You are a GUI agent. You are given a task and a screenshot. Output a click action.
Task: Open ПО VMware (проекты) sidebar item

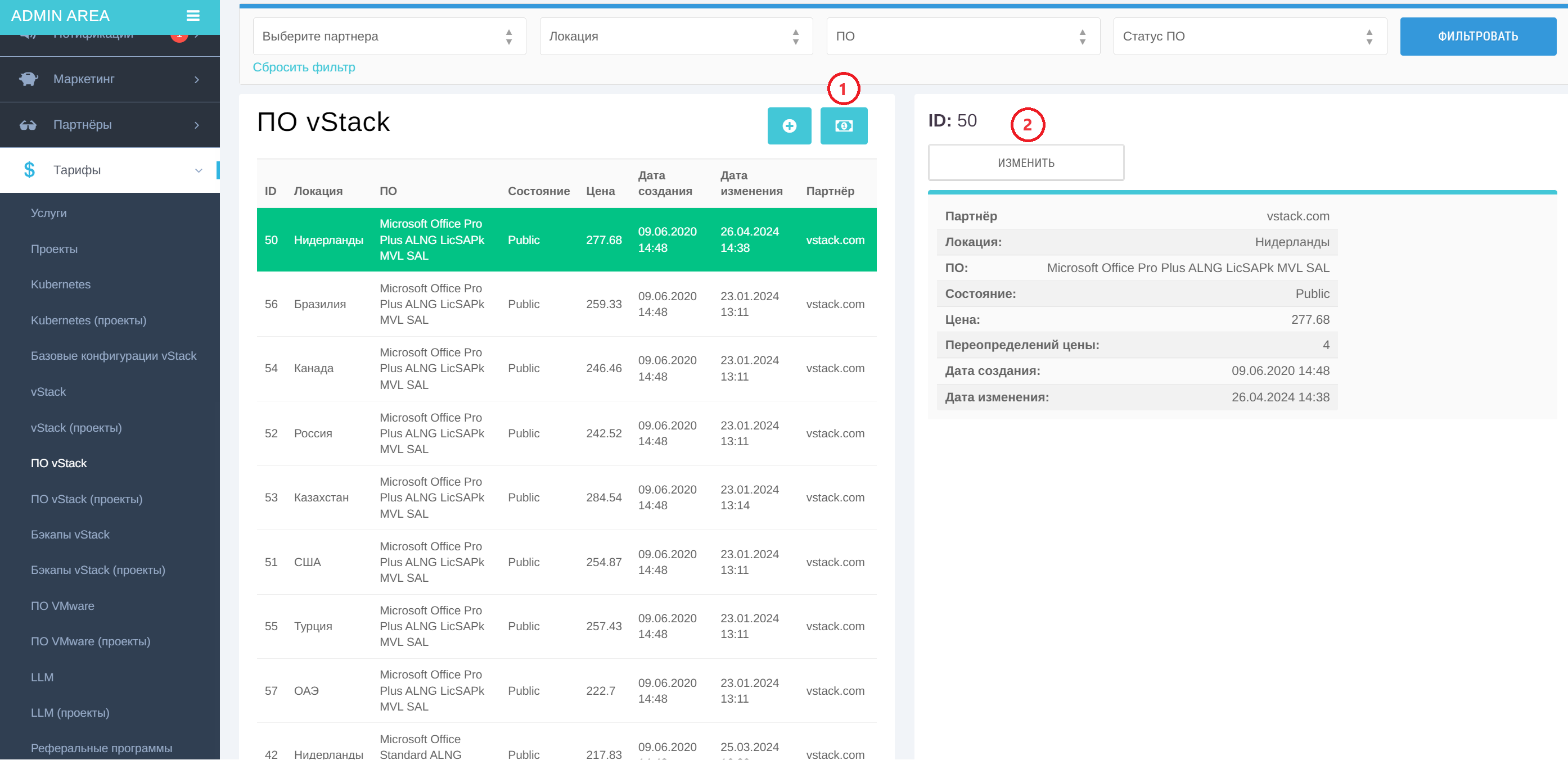[90, 641]
